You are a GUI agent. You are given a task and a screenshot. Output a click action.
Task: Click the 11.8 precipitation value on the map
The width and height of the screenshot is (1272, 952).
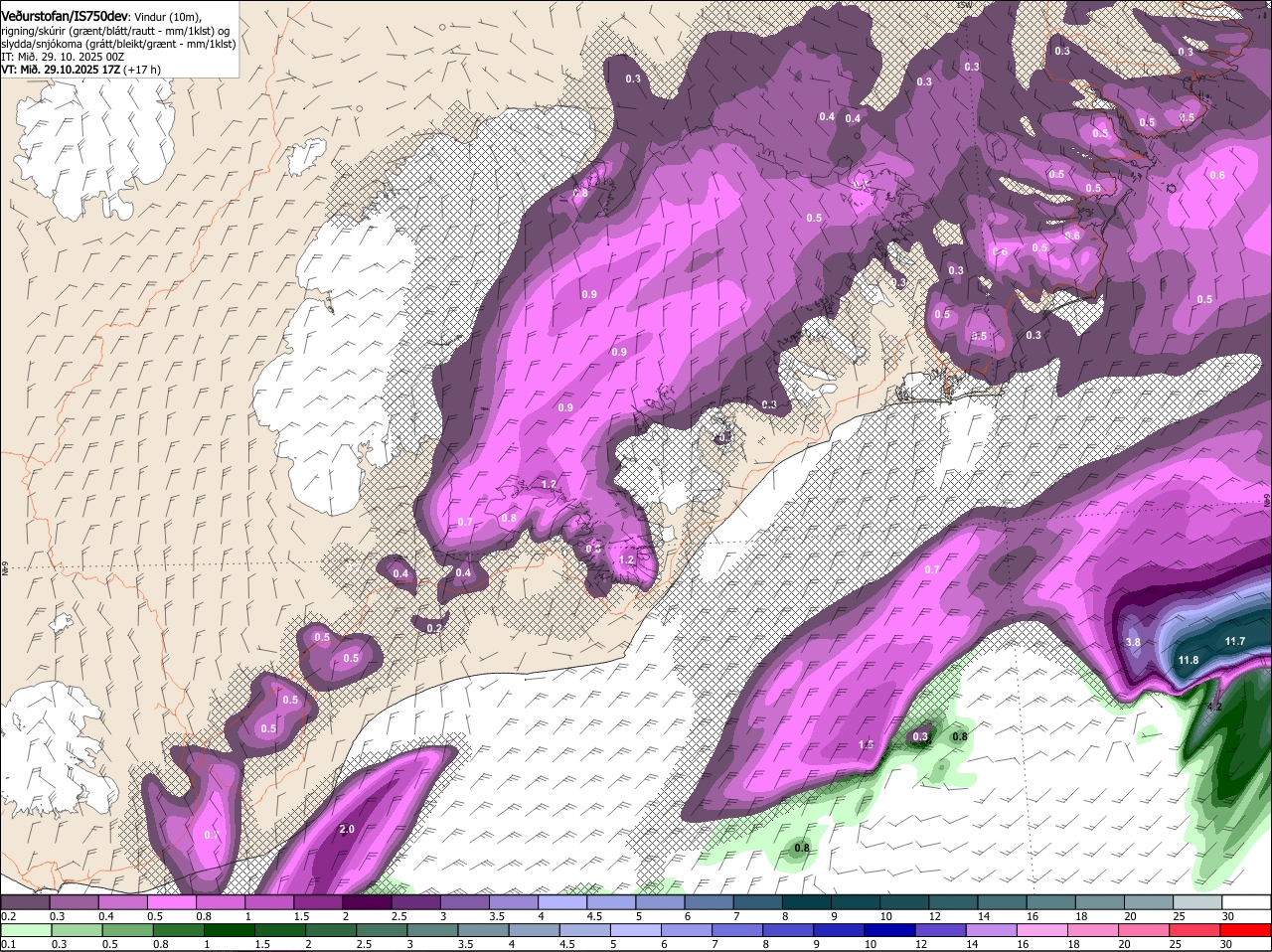[1189, 660]
